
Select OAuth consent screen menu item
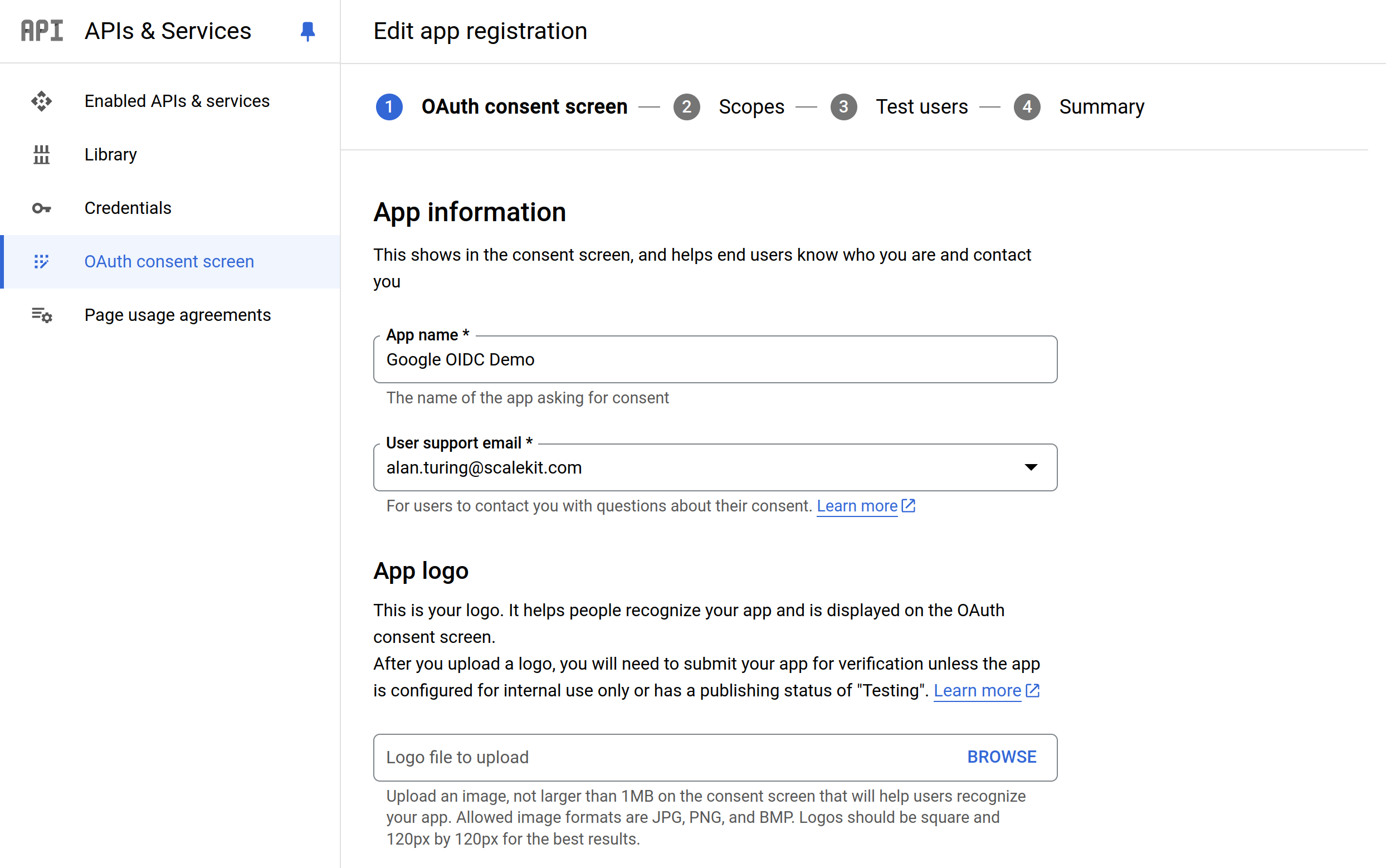pyautogui.click(x=170, y=262)
